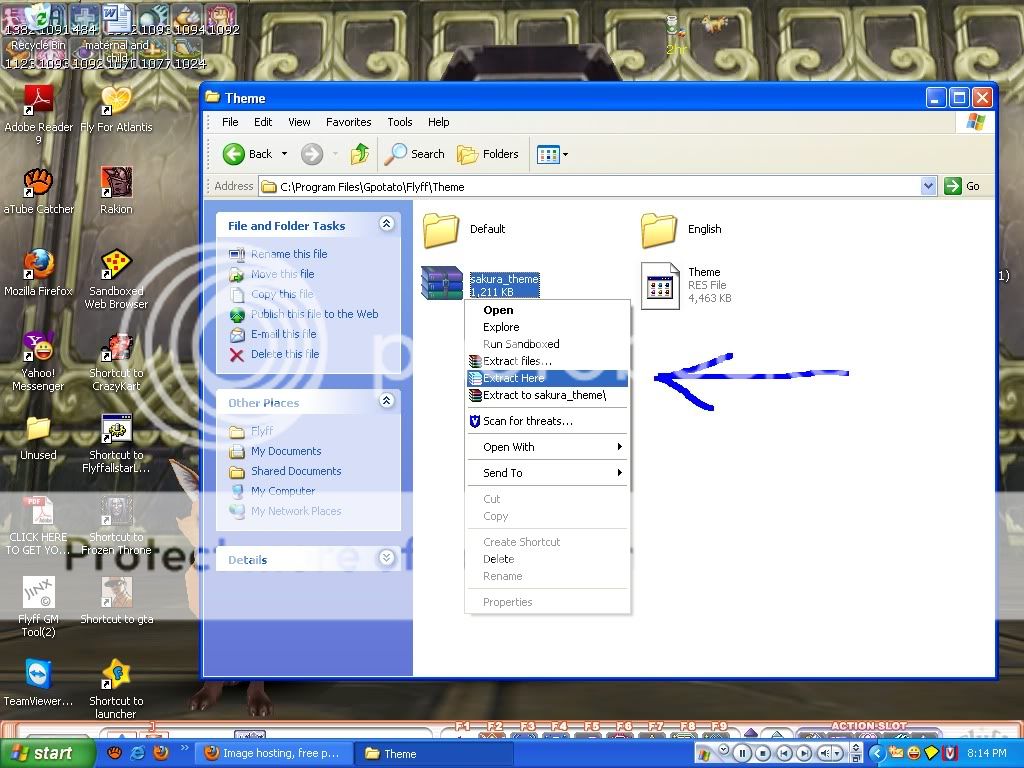
Task: Collapse the File and Folder Tasks panel
Action: click(x=386, y=225)
